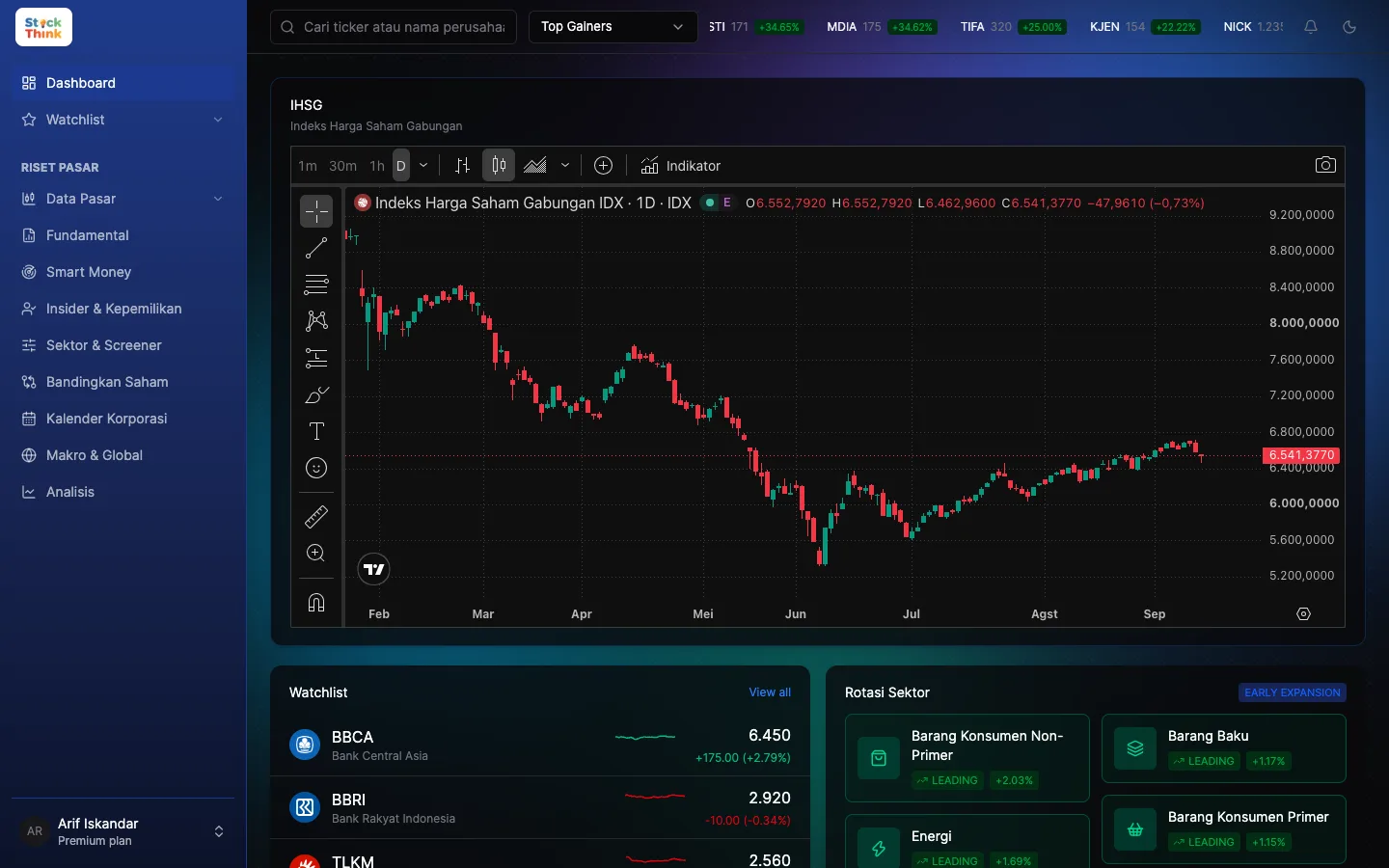1389x868 pixels.
Task: Choose the candlestick chart style
Action: [x=499, y=166]
